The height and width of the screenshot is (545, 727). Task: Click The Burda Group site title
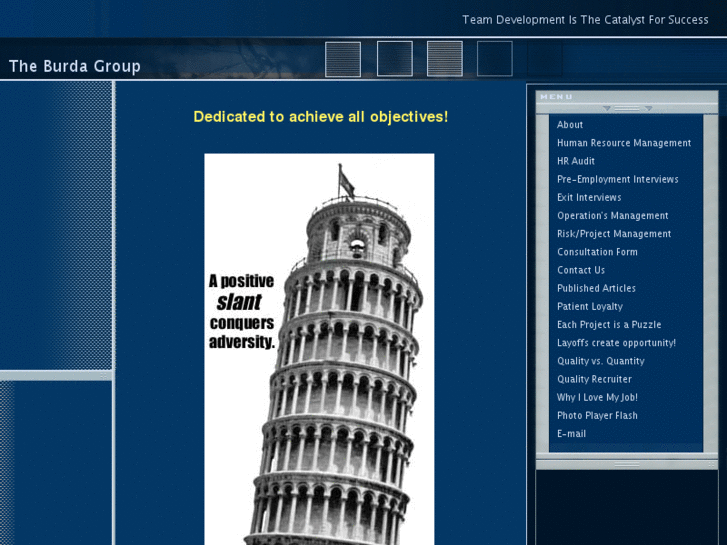point(75,67)
